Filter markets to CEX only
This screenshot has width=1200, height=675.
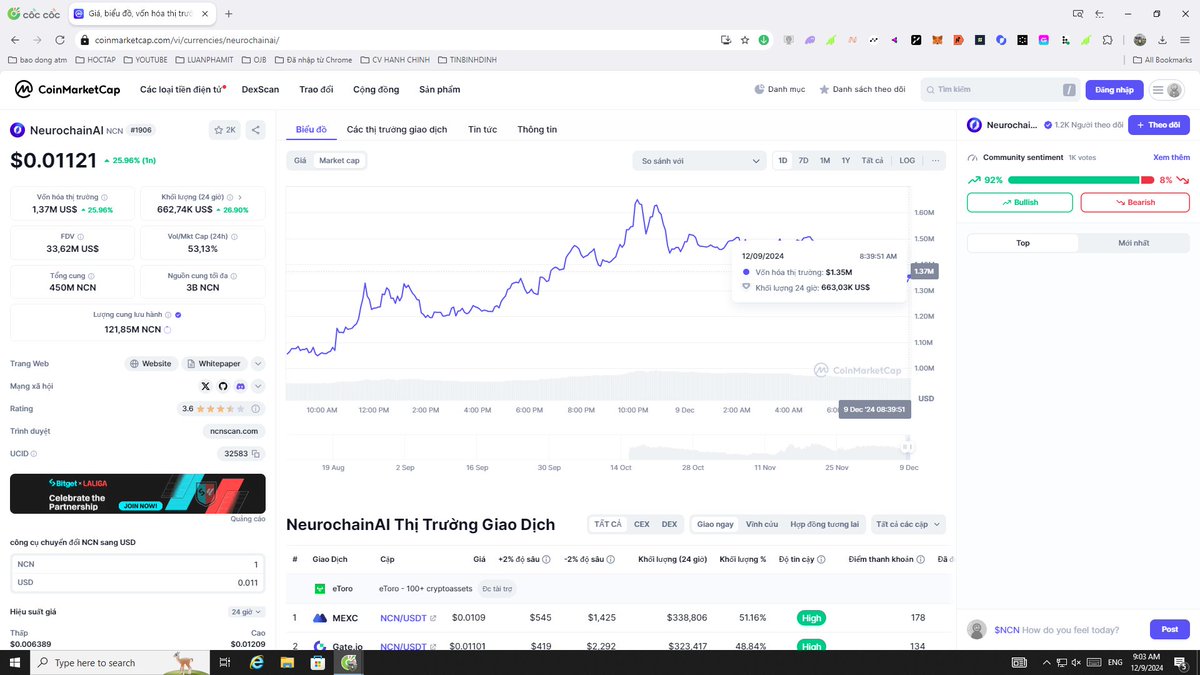[x=642, y=524]
